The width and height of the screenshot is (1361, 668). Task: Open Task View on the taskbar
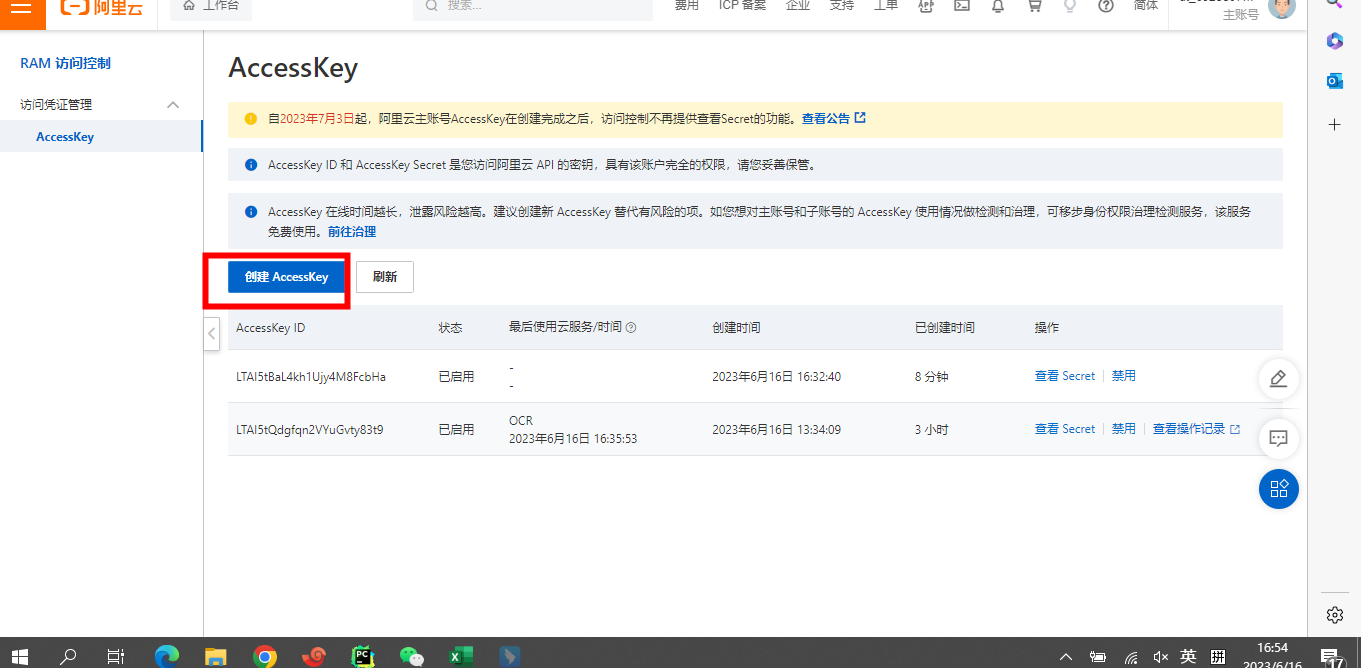coord(116,656)
